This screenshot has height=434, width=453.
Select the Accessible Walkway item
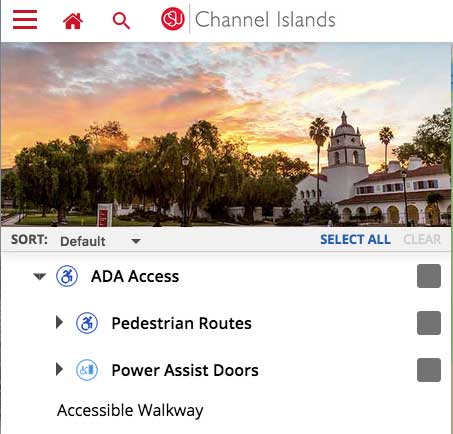tap(130, 410)
